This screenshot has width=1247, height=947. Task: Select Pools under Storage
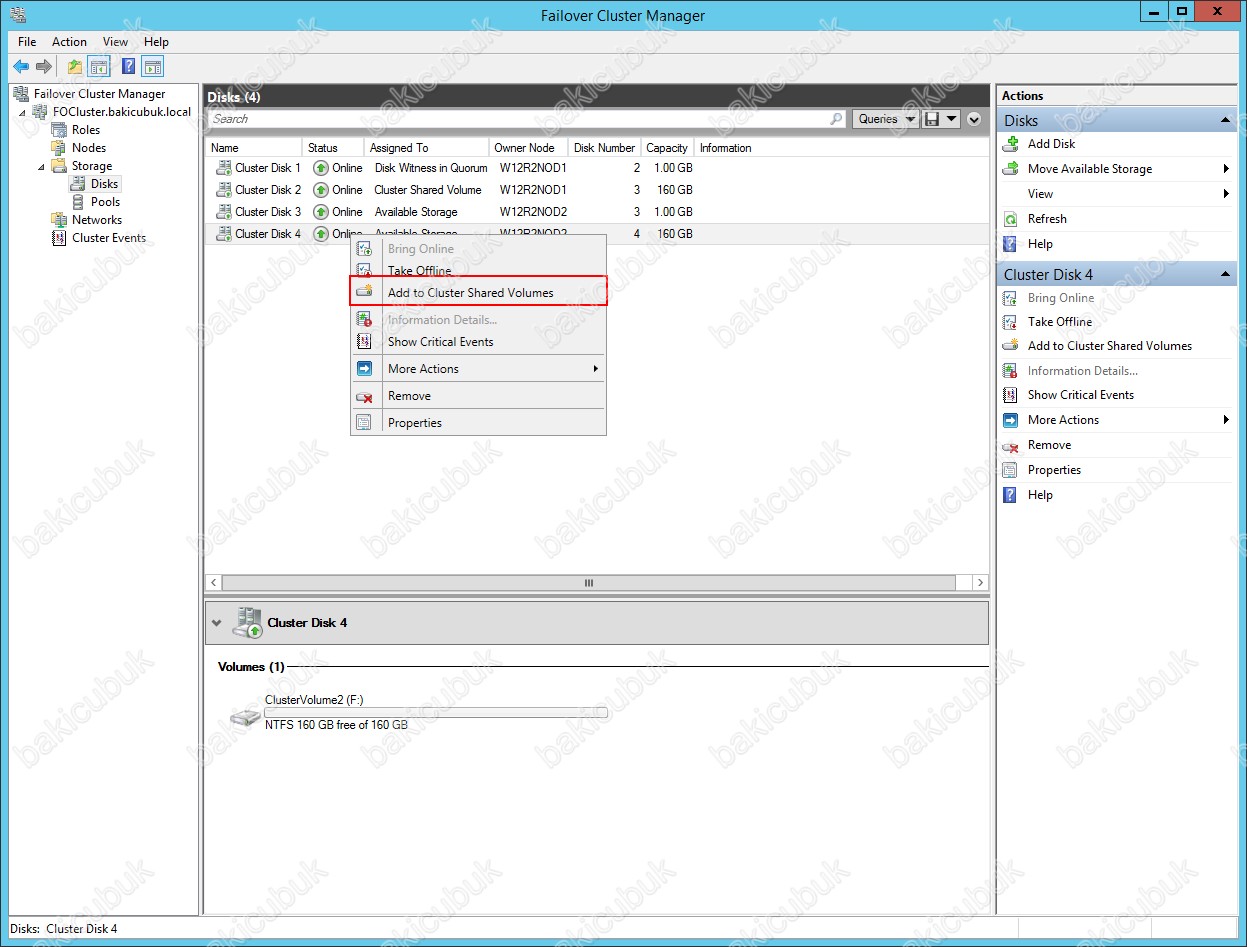click(x=105, y=202)
